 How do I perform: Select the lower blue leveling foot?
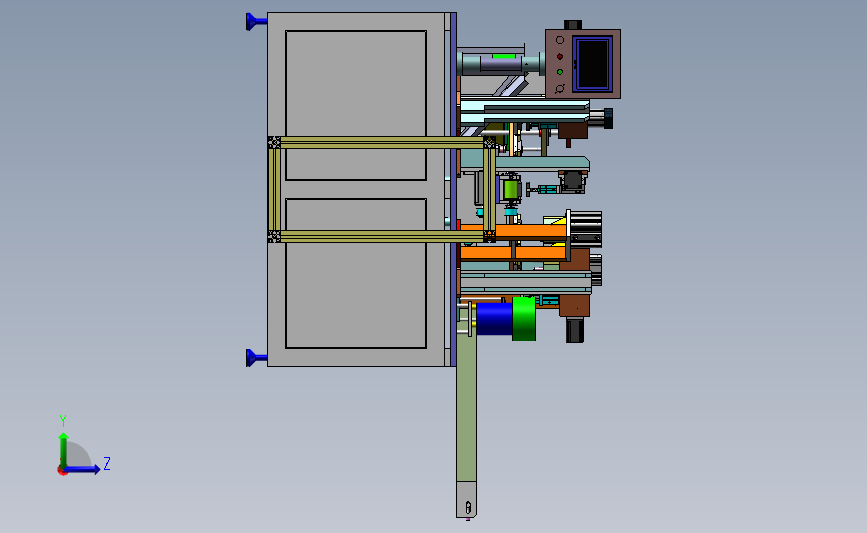coord(256,358)
